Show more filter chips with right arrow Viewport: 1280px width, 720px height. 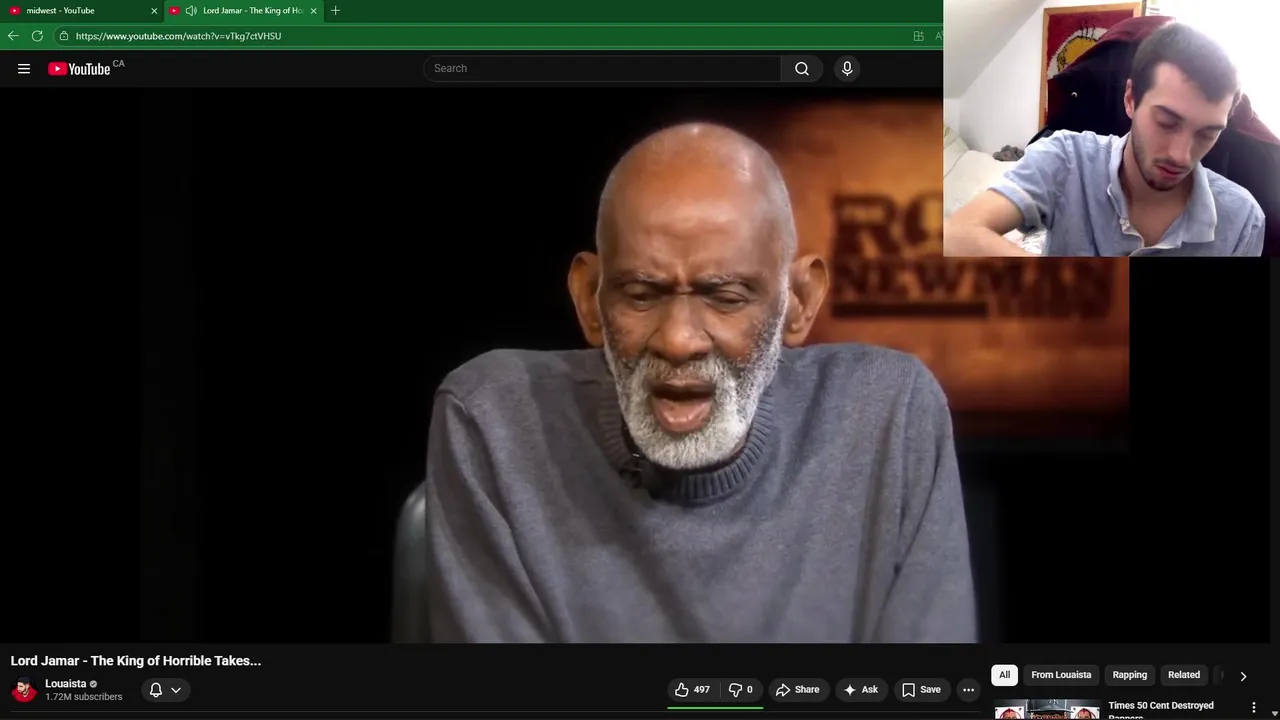[1243, 676]
